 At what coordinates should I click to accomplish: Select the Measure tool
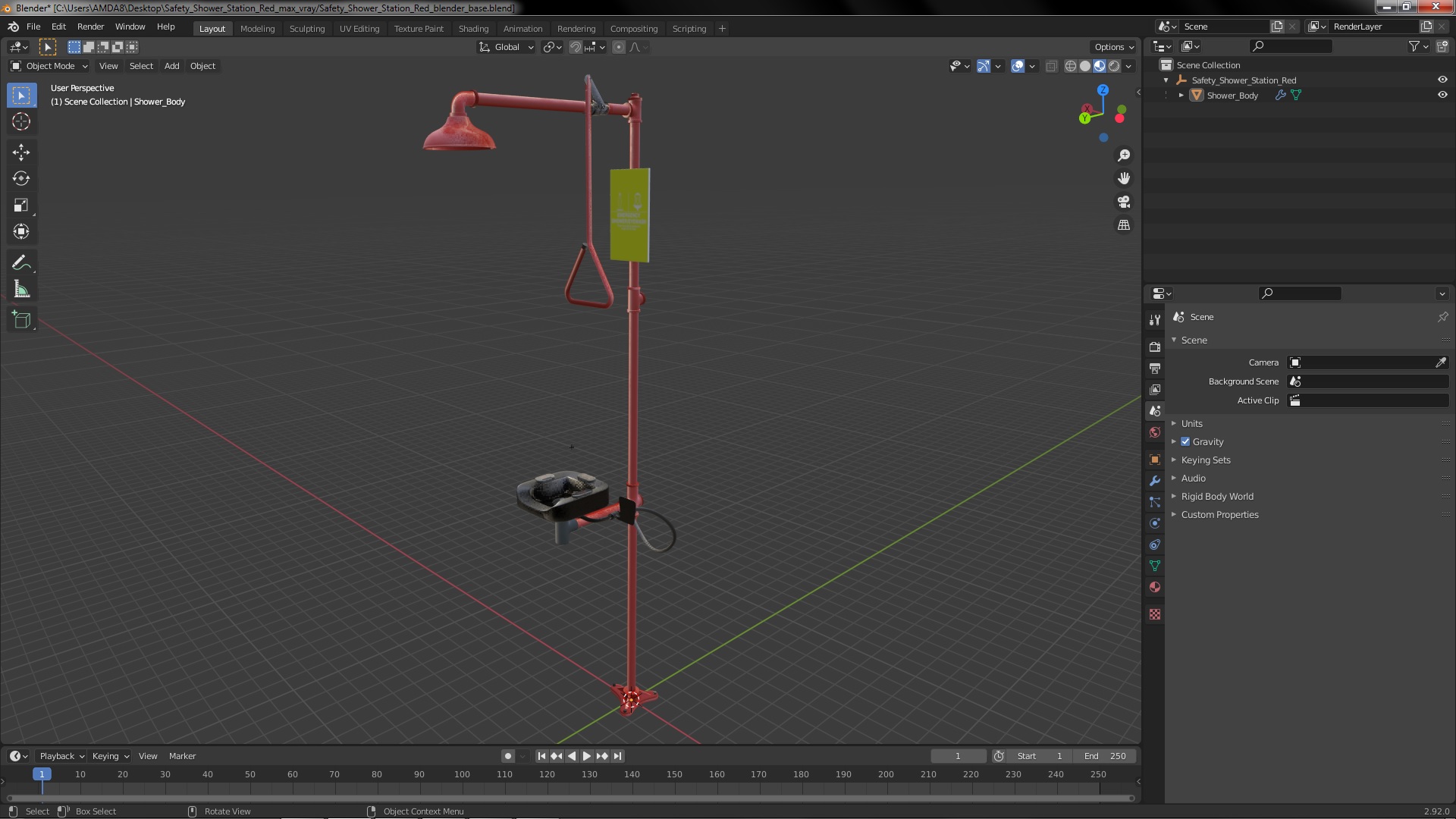[x=21, y=290]
